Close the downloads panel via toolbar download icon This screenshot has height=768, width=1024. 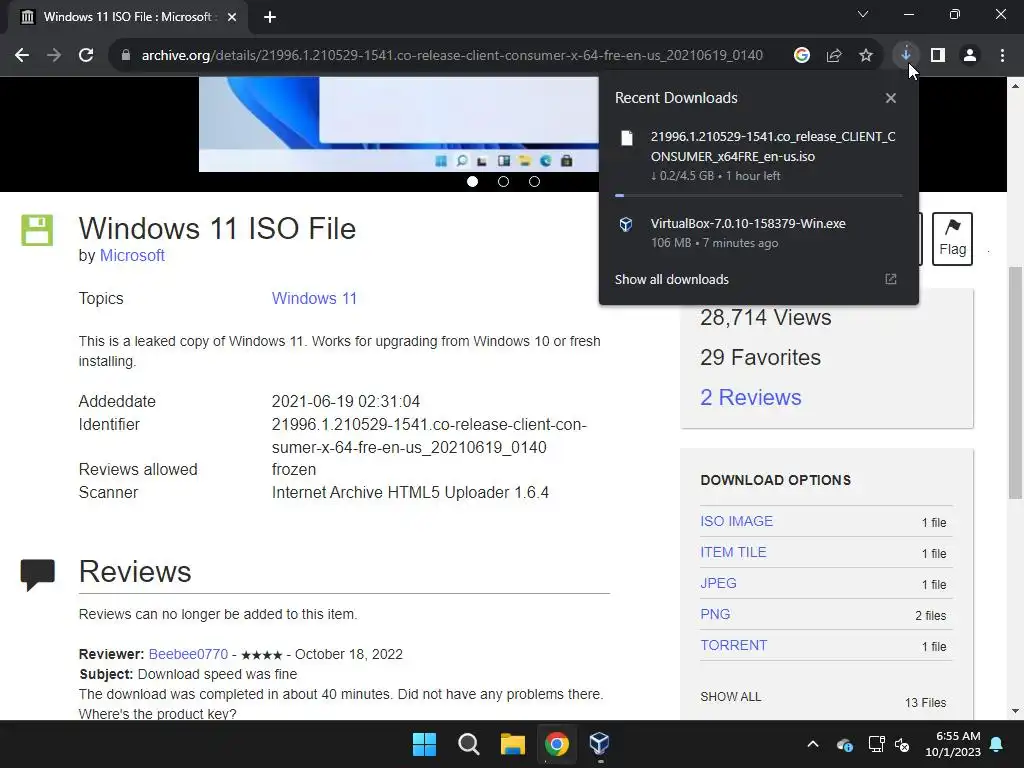click(905, 54)
